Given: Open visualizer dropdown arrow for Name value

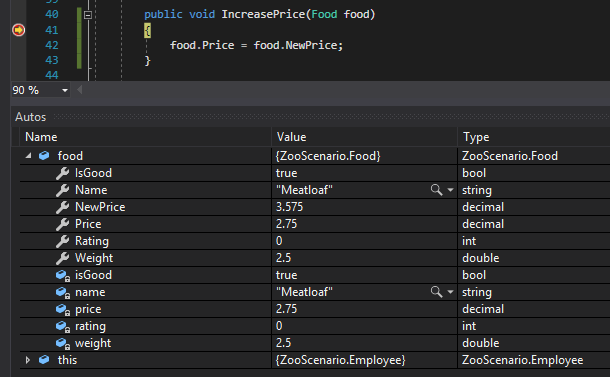Looking at the screenshot, I should click(450, 190).
